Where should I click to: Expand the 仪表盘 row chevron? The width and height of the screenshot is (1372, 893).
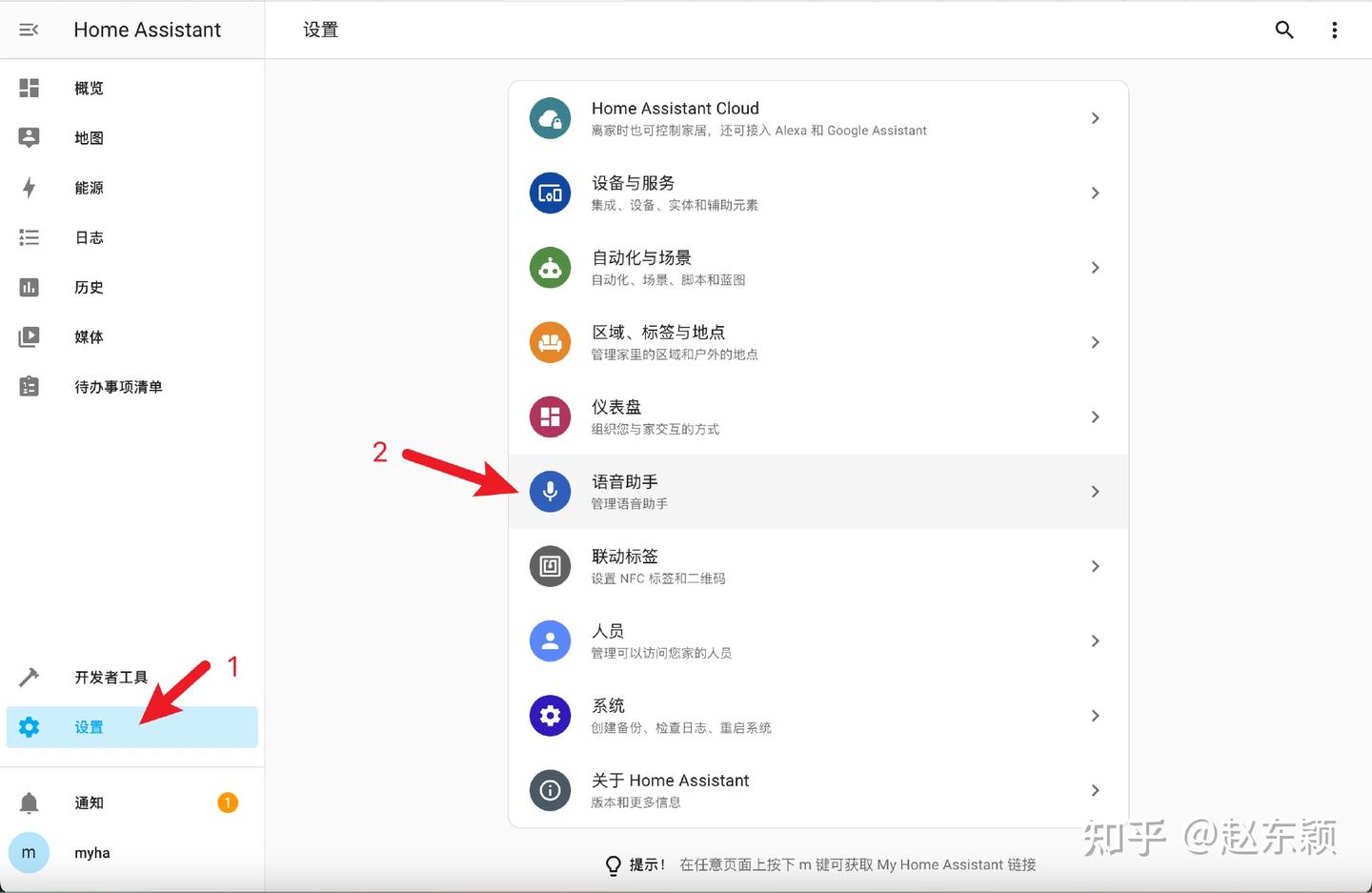pos(1095,417)
